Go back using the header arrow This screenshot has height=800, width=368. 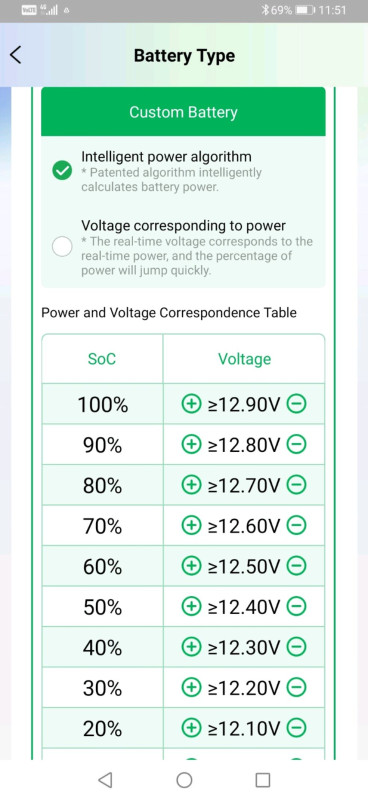coord(16,55)
